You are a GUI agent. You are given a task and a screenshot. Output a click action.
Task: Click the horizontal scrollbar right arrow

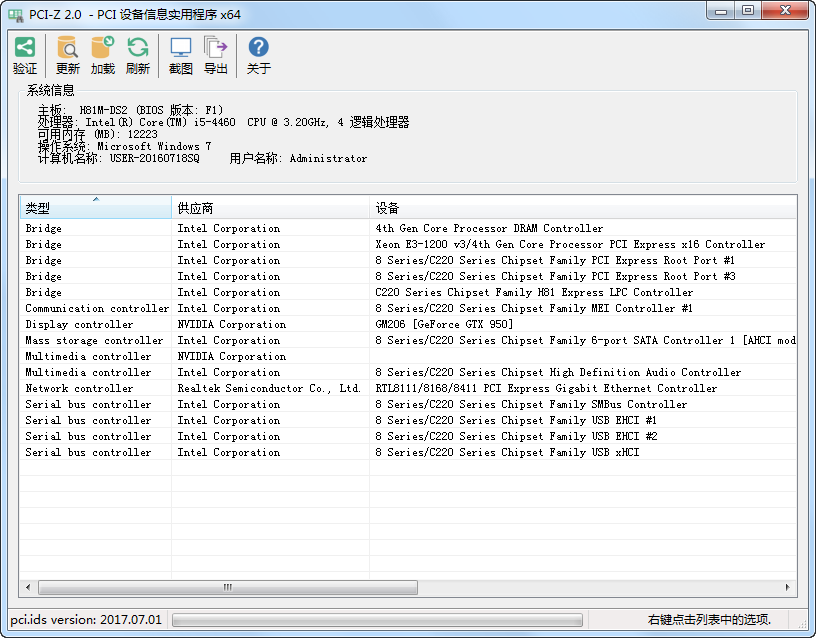(x=790, y=587)
